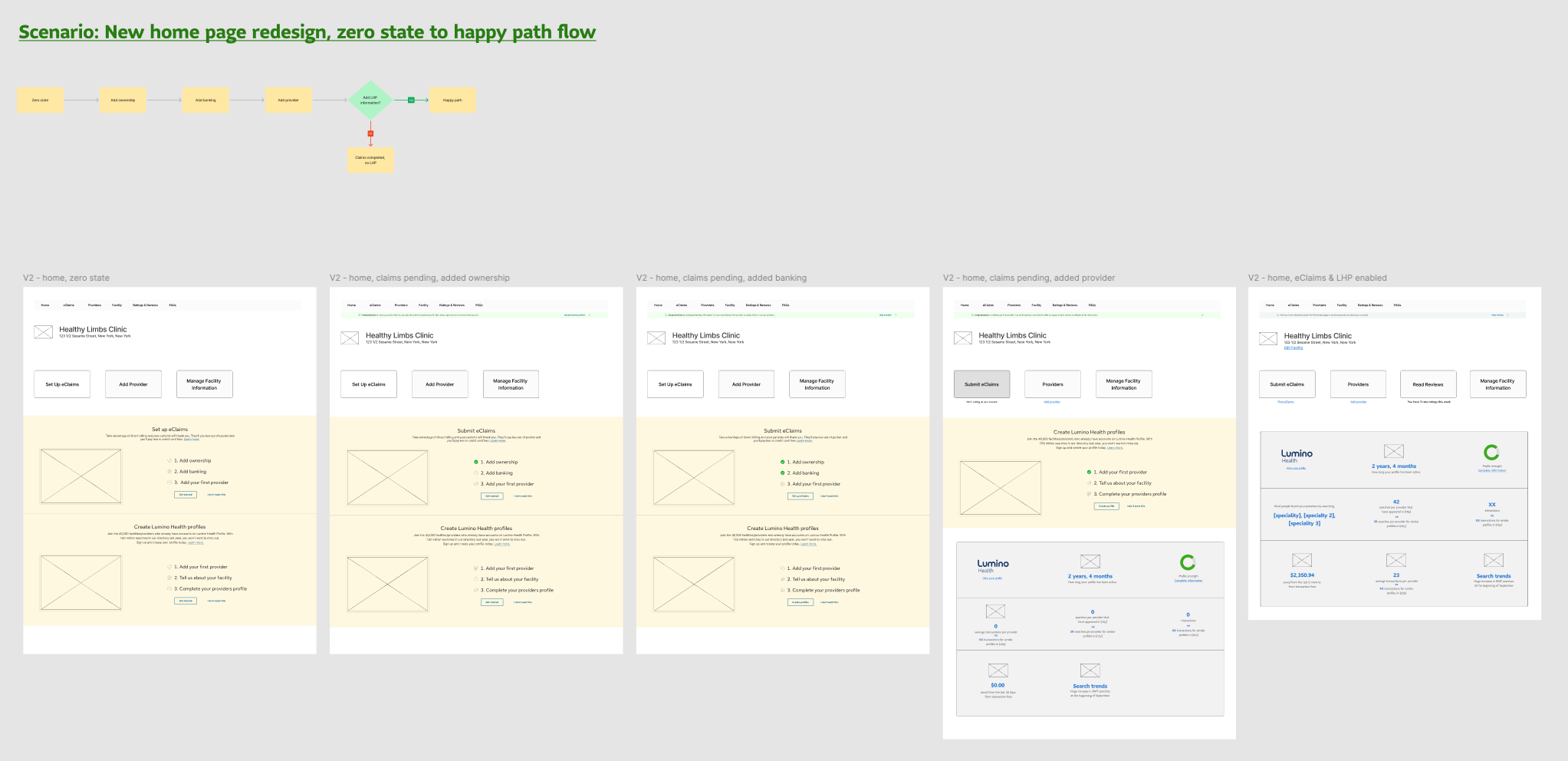Toggle the unchecked "2. Add banking" item
Viewport: 1568px width, 761px height.
[x=476, y=473]
